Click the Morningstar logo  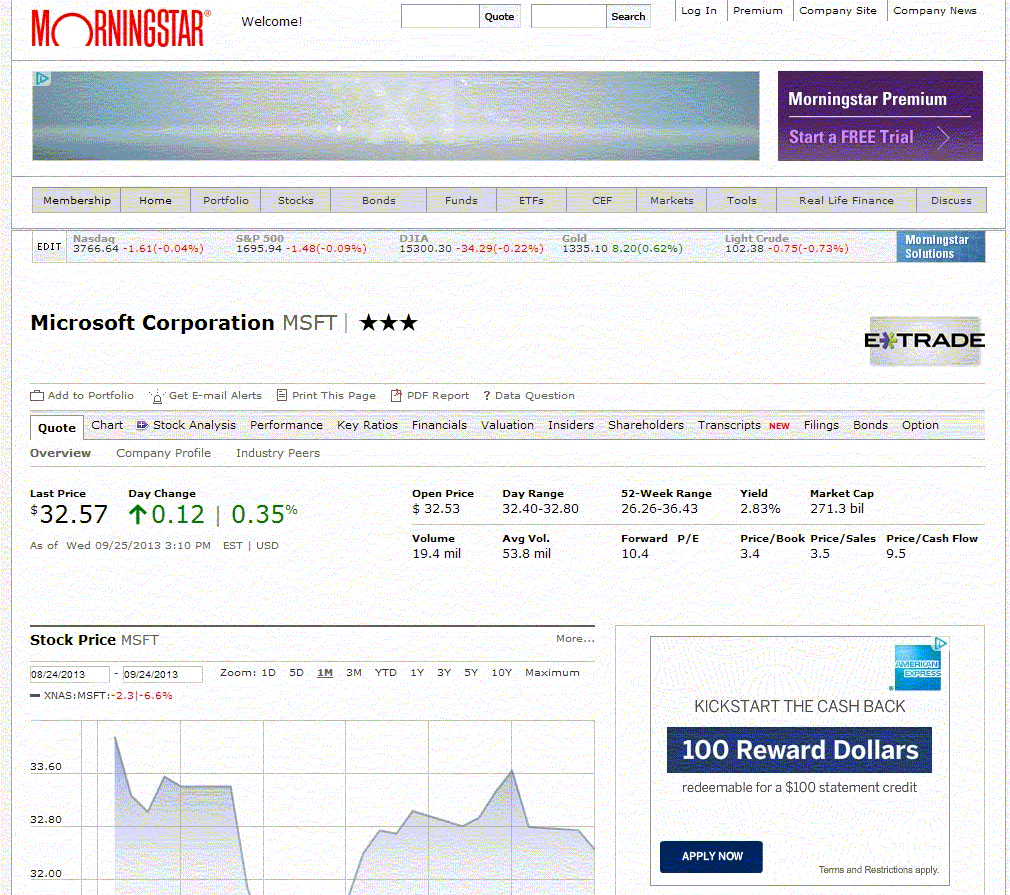(121, 28)
